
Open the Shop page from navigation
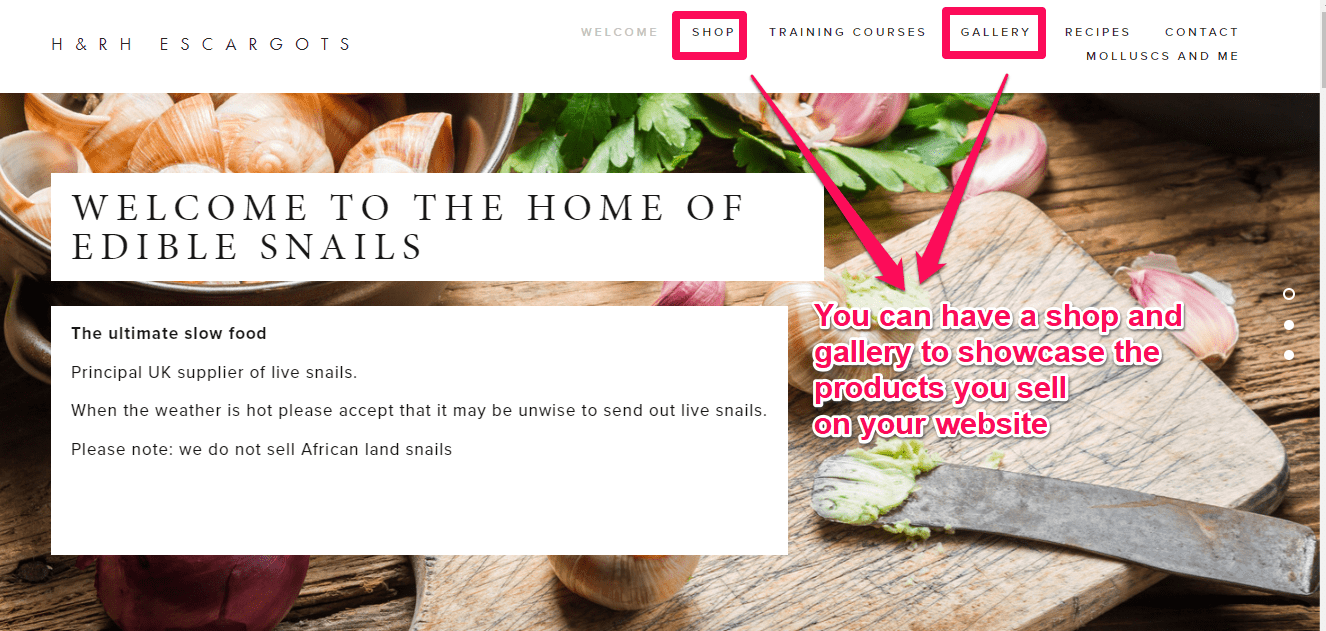pyautogui.click(x=713, y=32)
